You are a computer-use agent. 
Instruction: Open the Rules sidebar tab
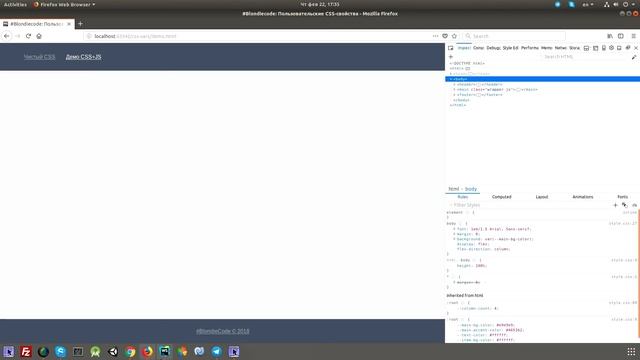point(463,197)
